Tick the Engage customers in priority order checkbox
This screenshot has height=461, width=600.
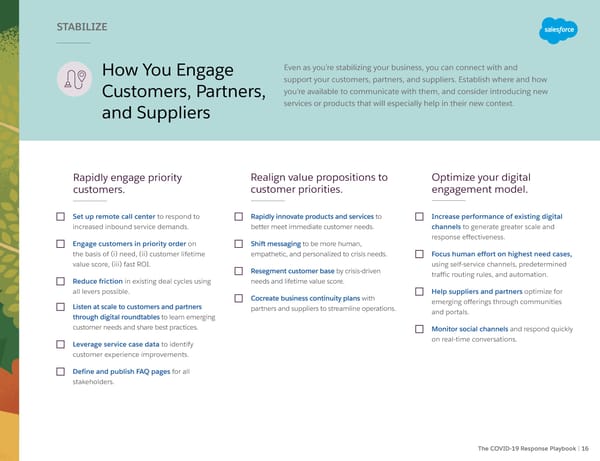click(x=61, y=244)
